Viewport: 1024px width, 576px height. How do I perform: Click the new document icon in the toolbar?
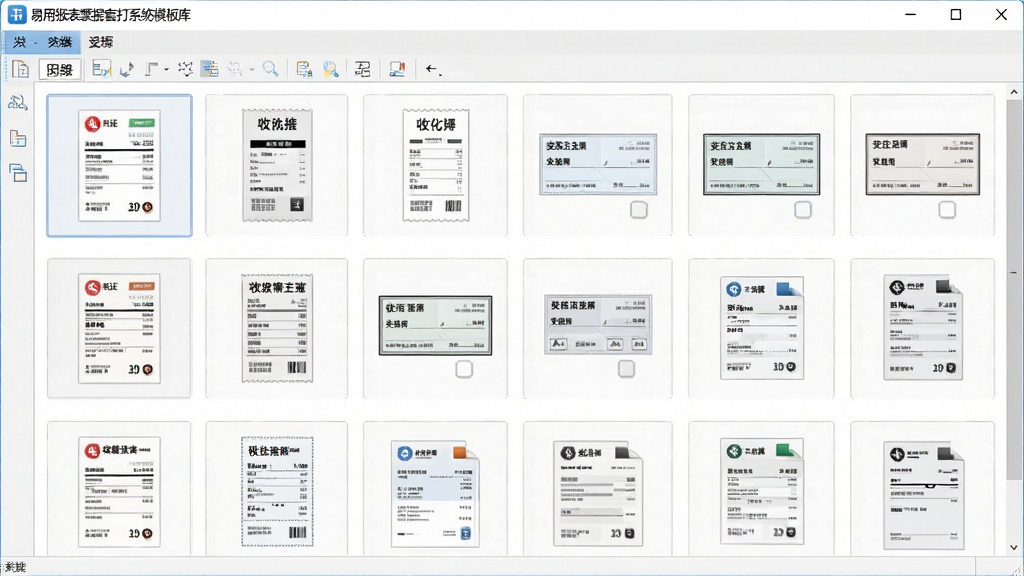(x=20, y=69)
